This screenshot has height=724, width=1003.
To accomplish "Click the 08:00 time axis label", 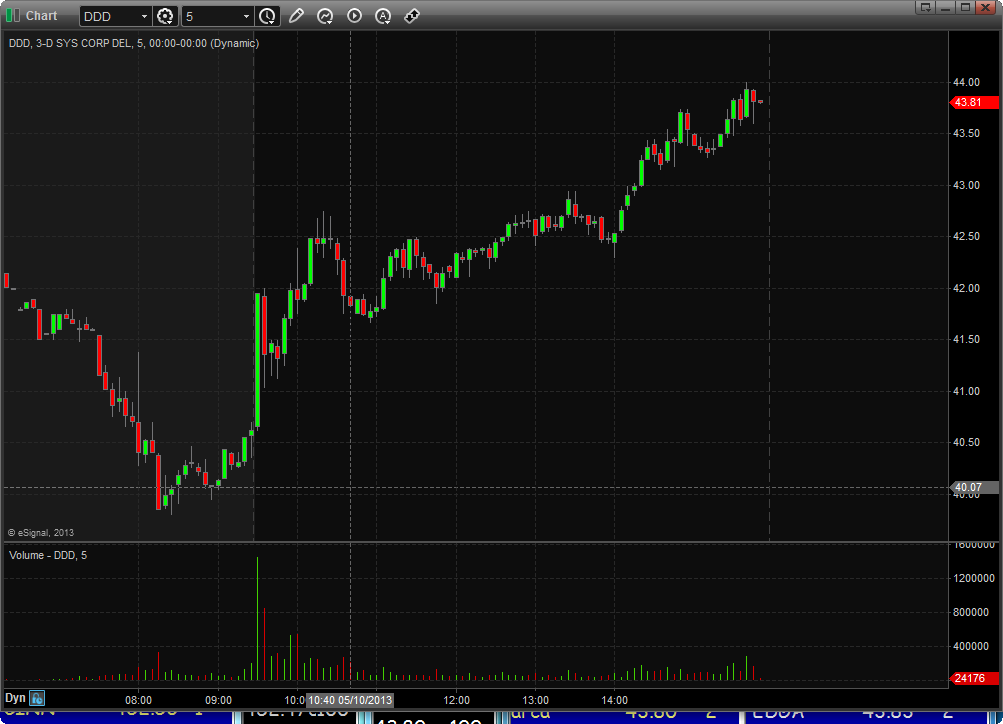I will point(138,700).
